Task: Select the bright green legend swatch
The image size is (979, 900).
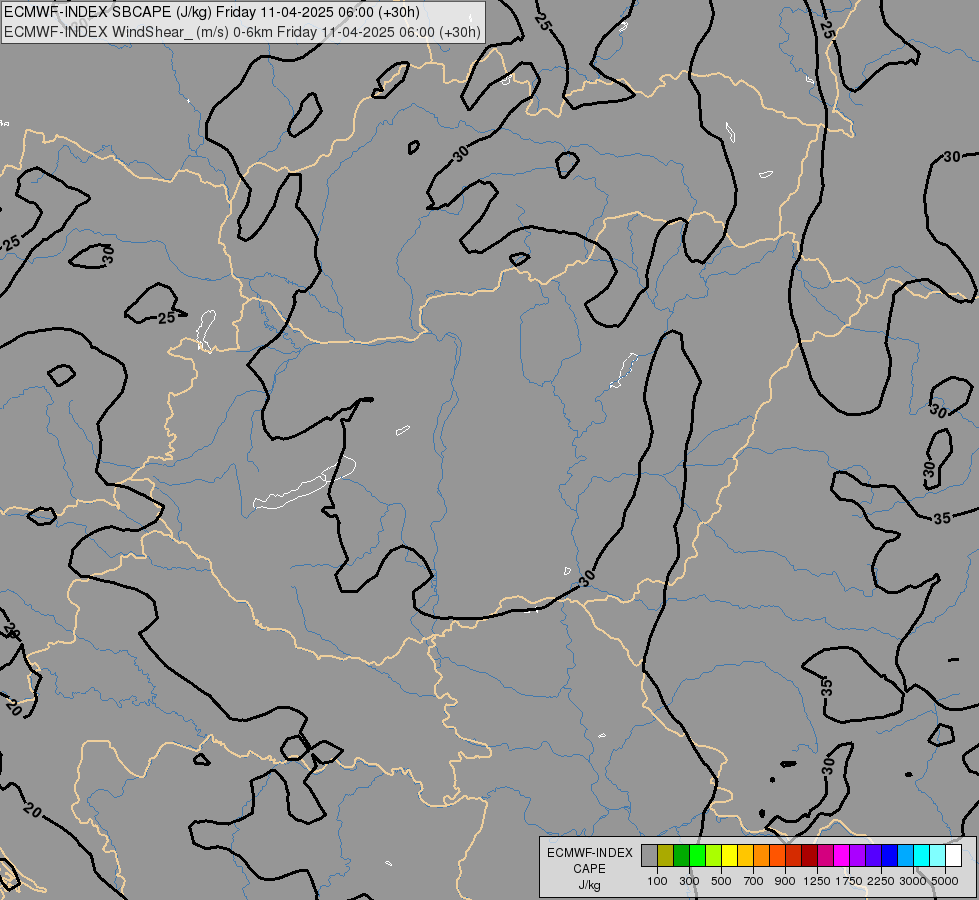Action: (x=697, y=855)
